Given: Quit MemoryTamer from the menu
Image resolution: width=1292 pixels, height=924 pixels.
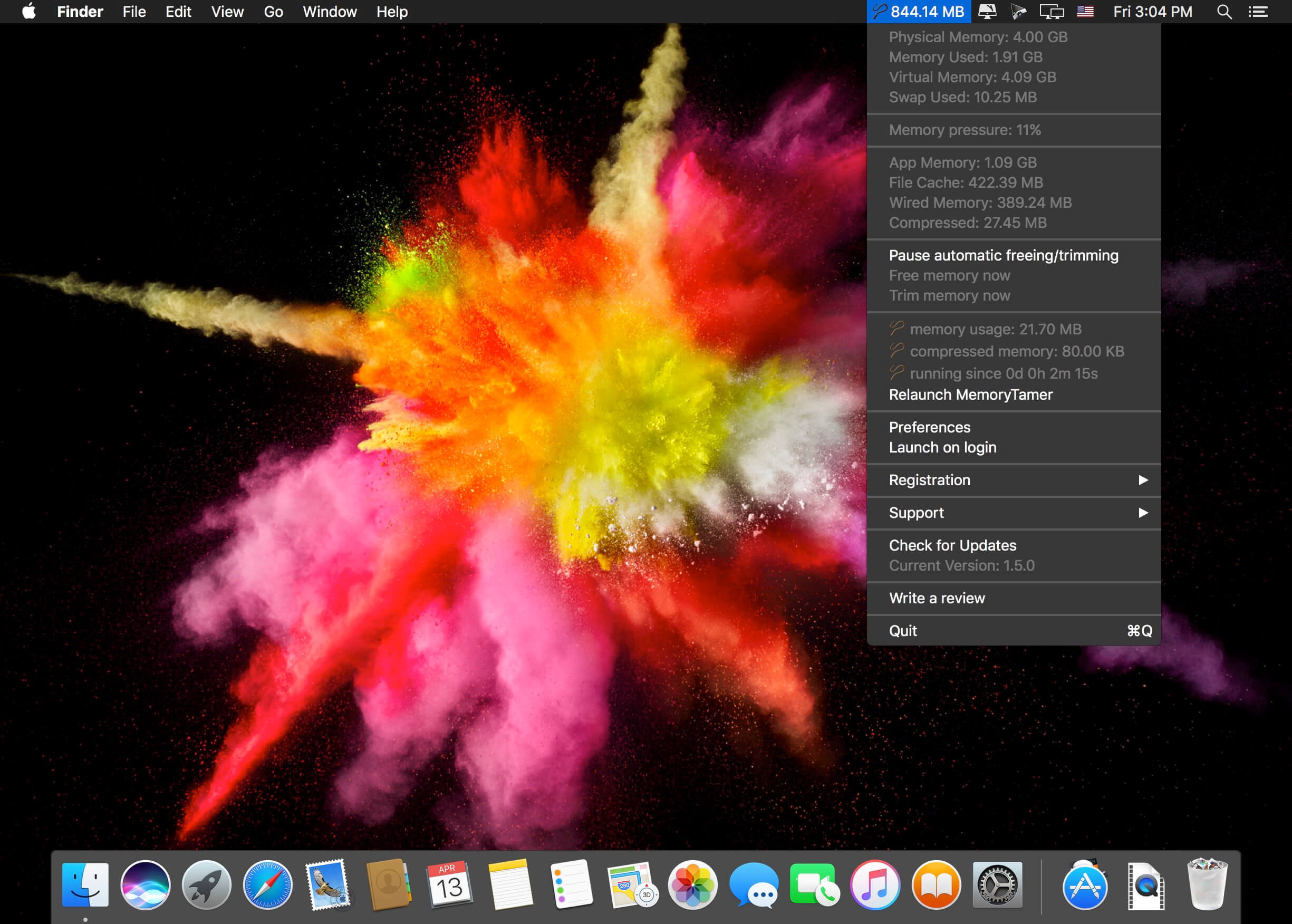Looking at the screenshot, I should pos(1013,630).
